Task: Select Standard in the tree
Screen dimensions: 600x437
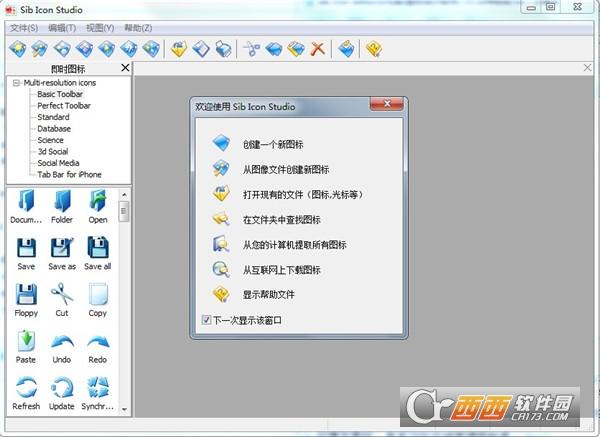Action: click(53, 117)
